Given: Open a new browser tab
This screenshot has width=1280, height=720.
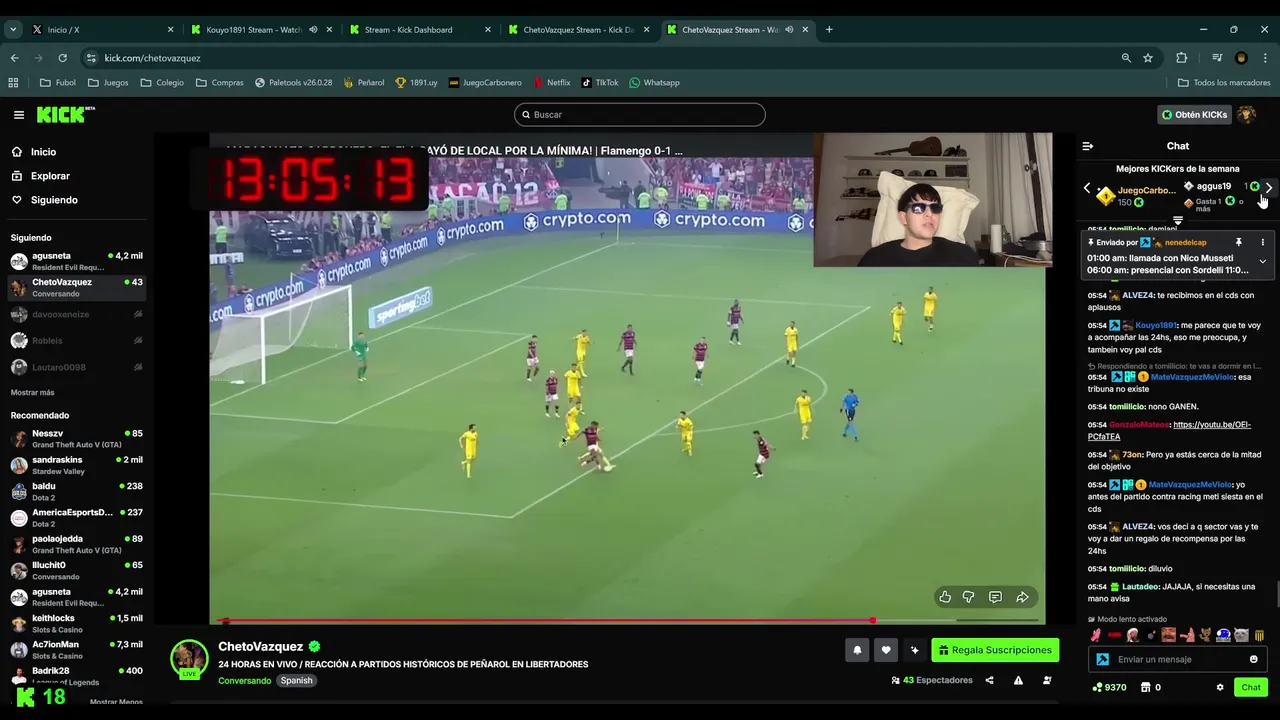Looking at the screenshot, I should point(829,30).
